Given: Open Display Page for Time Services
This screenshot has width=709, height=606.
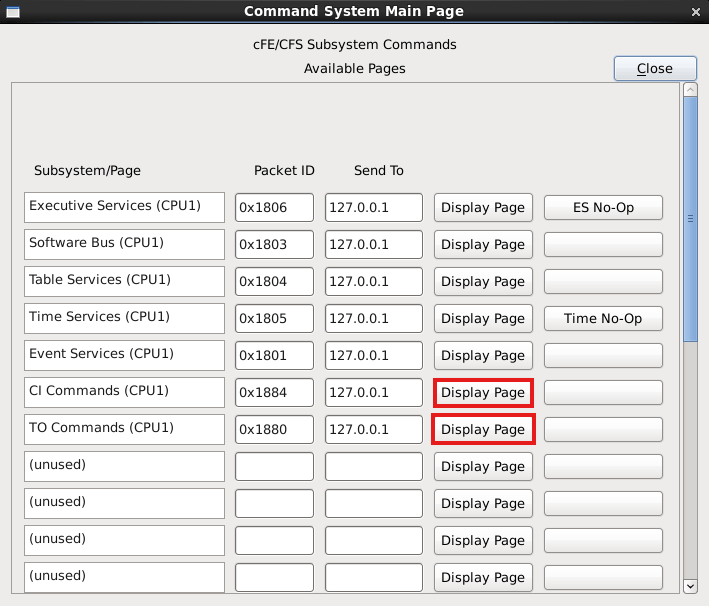Looking at the screenshot, I should (x=483, y=319).
